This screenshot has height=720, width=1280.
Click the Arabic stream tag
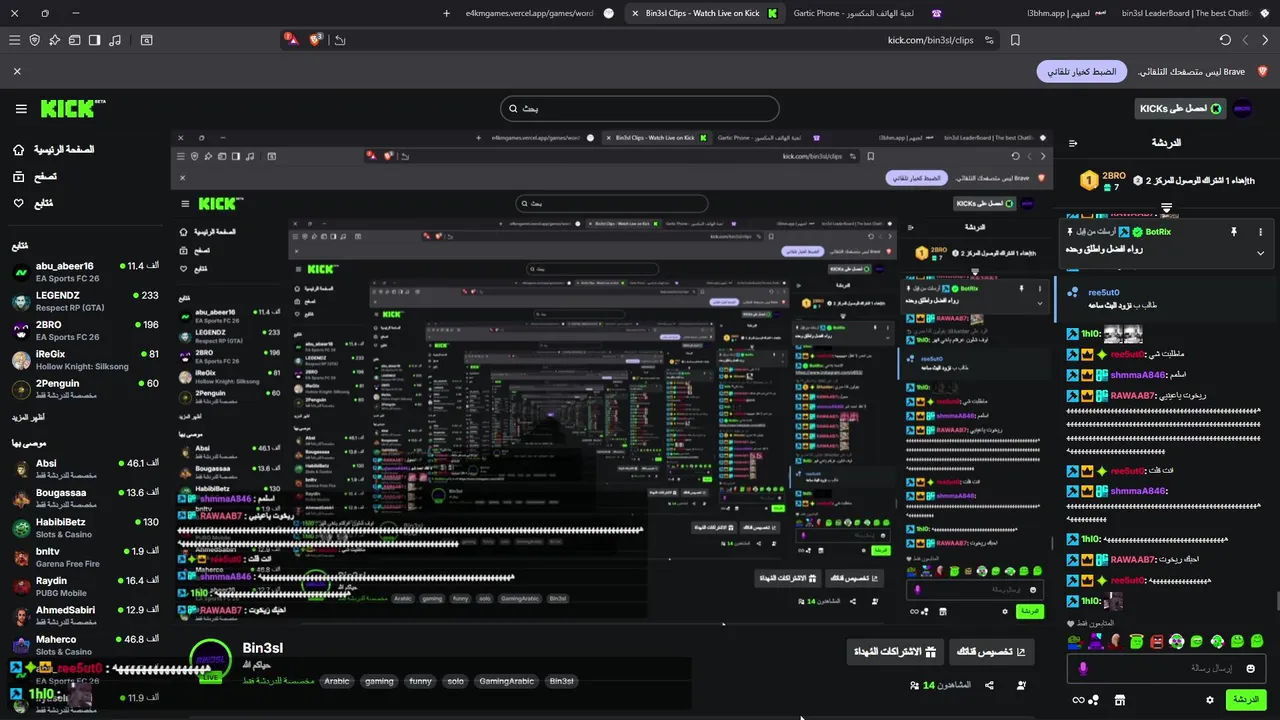coord(337,681)
